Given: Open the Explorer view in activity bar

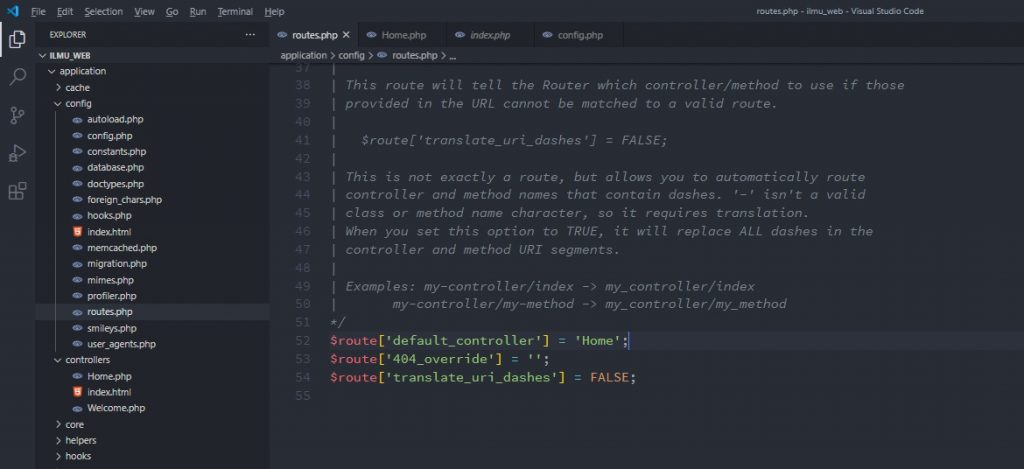Looking at the screenshot, I should click(17, 40).
